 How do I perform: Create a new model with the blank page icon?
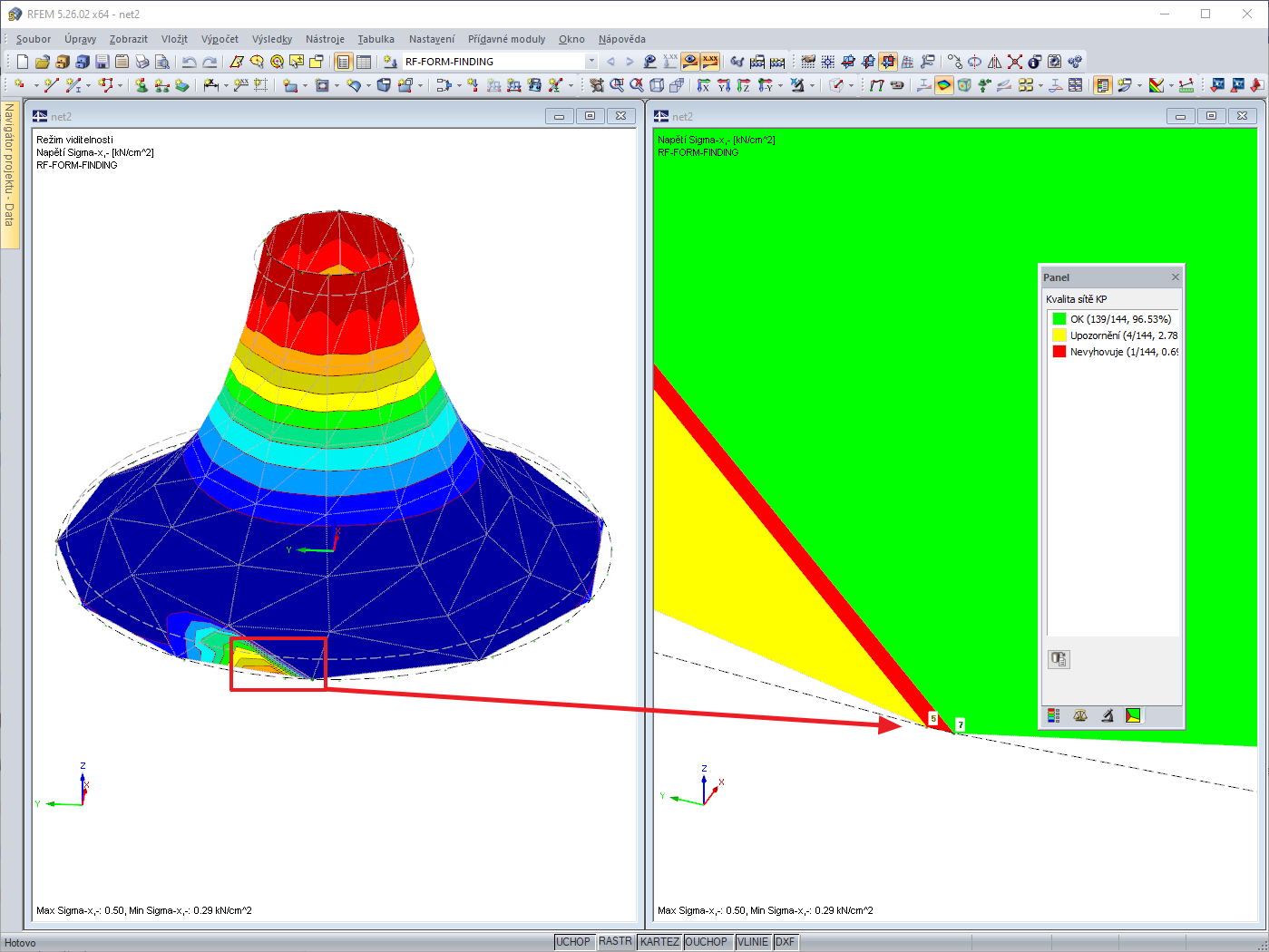pos(23,62)
